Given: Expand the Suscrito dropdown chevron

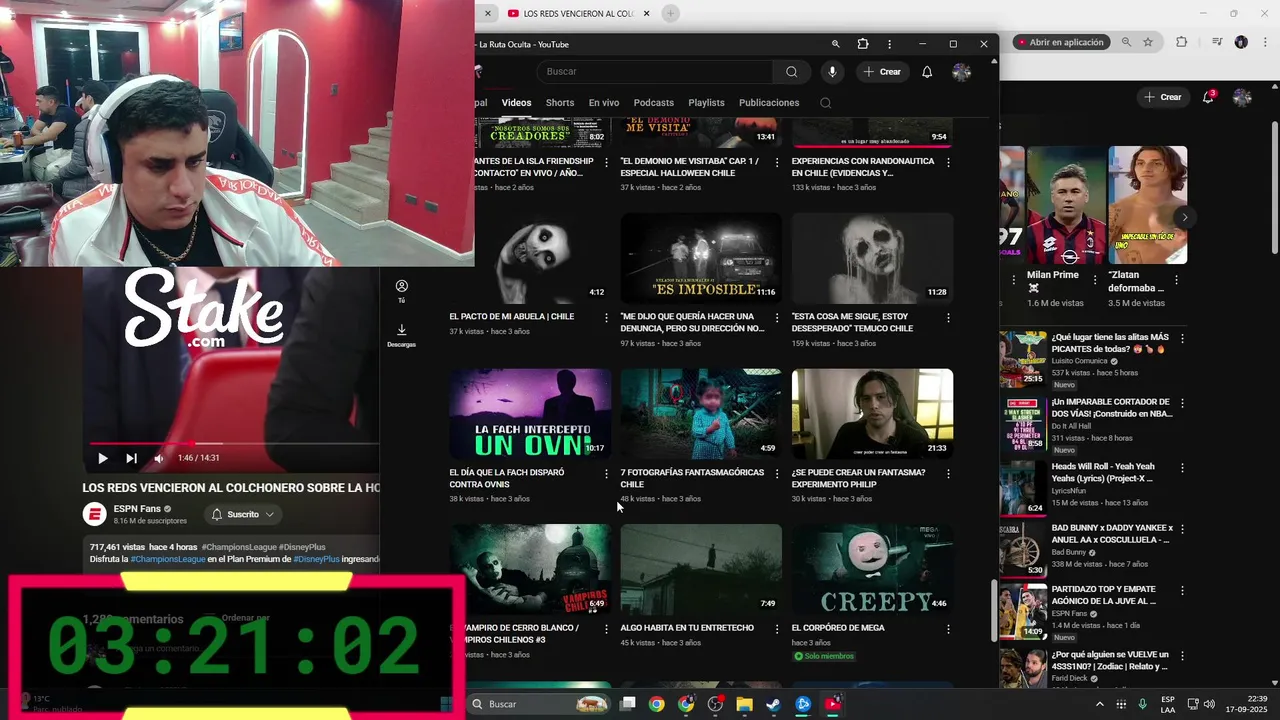Looking at the screenshot, I should 269,514.
